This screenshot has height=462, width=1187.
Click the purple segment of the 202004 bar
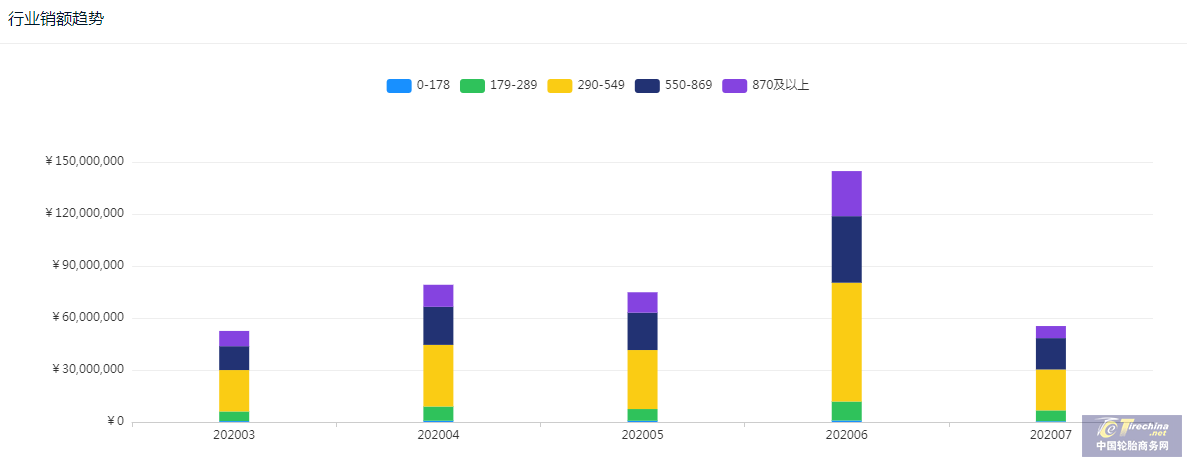tap(438, 295)
